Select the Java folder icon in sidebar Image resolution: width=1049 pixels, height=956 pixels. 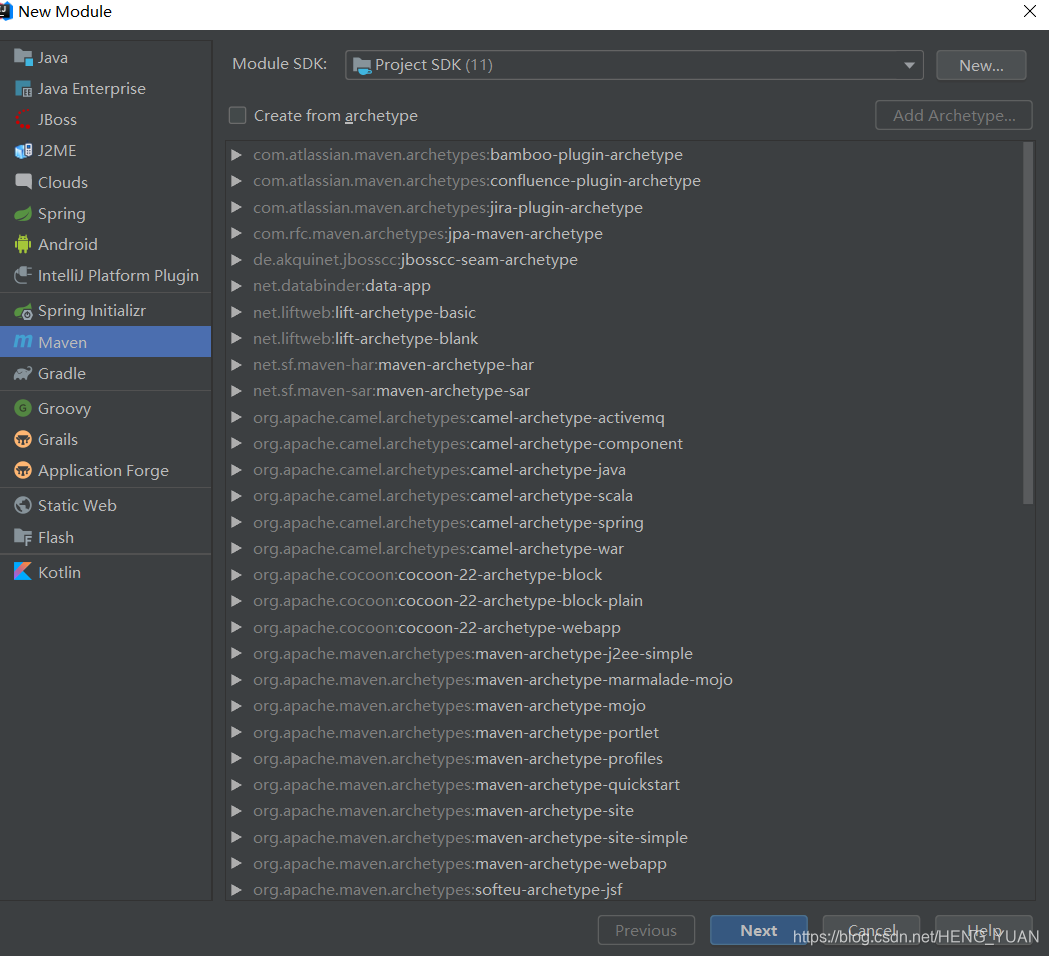tap(23, 58)
